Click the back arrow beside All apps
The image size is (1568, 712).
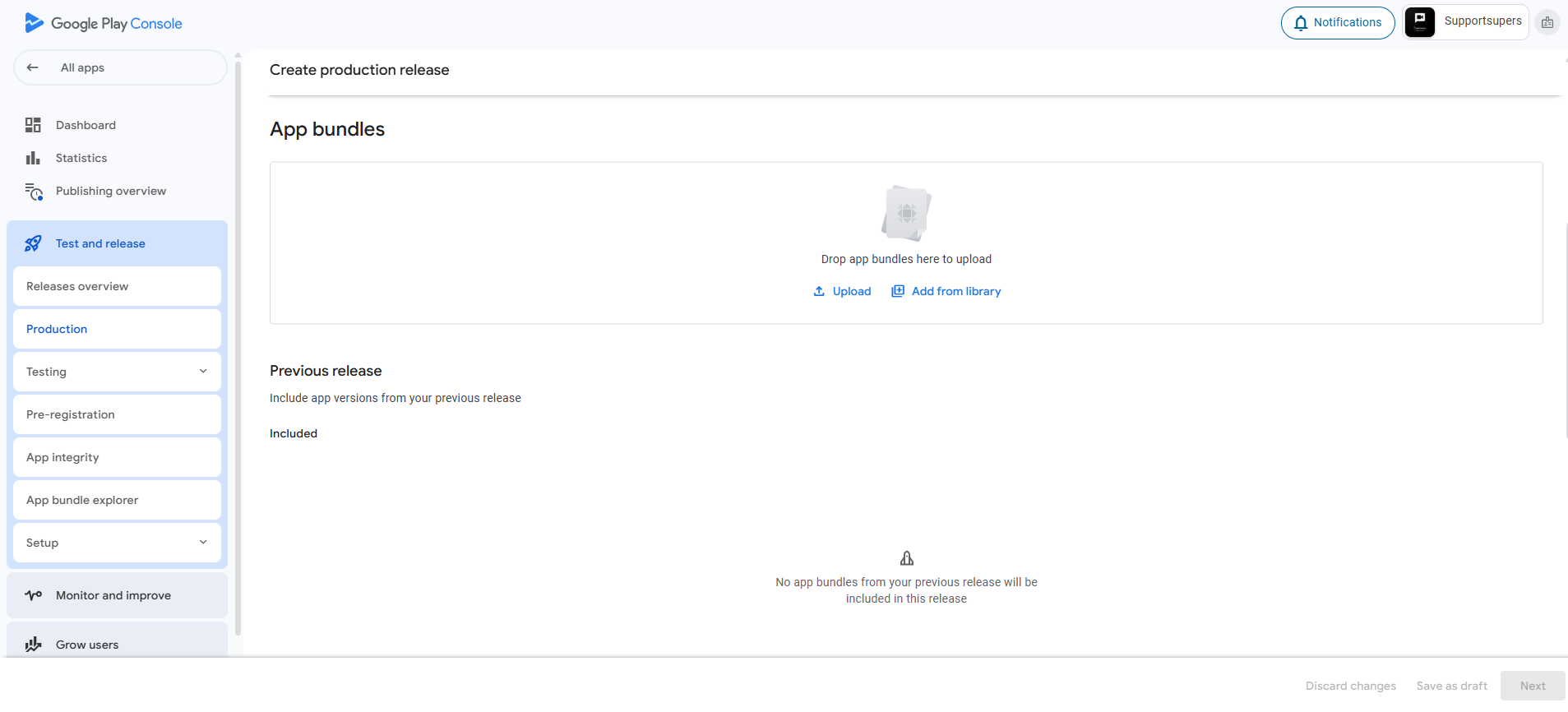33,67
